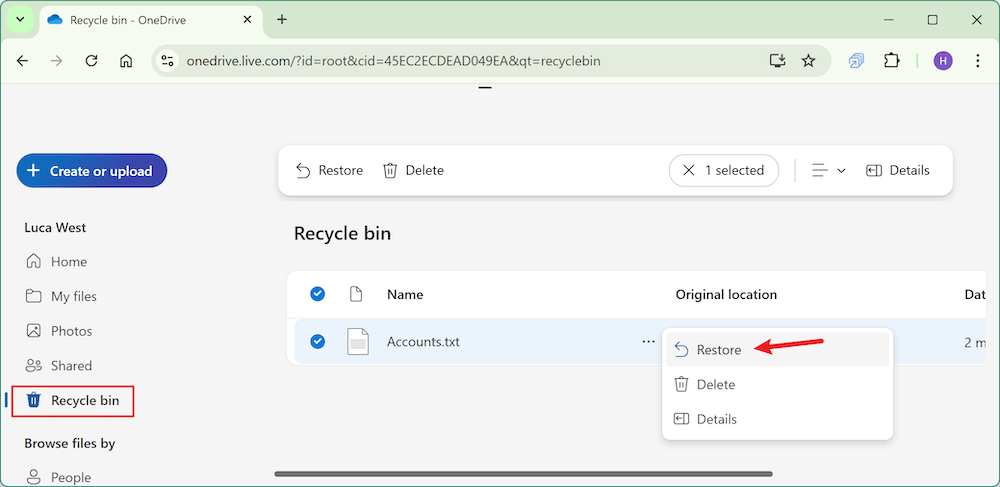Image resolution: width=1000 pixels, height=487 pixels.
Task: Clear selection with 1 selected button
Action: click(724, 170)
